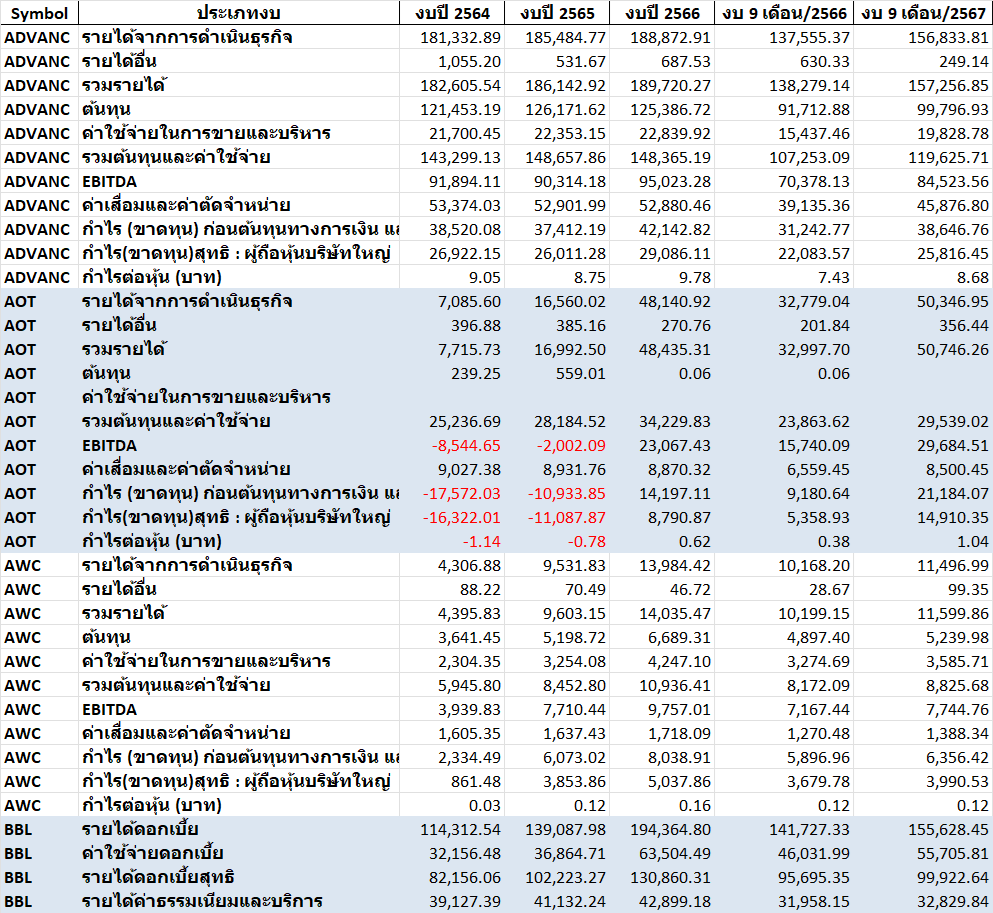Click ADVANC total revenue 189,720.27
Screen dimensions: 993x913
tap(670, 86)
